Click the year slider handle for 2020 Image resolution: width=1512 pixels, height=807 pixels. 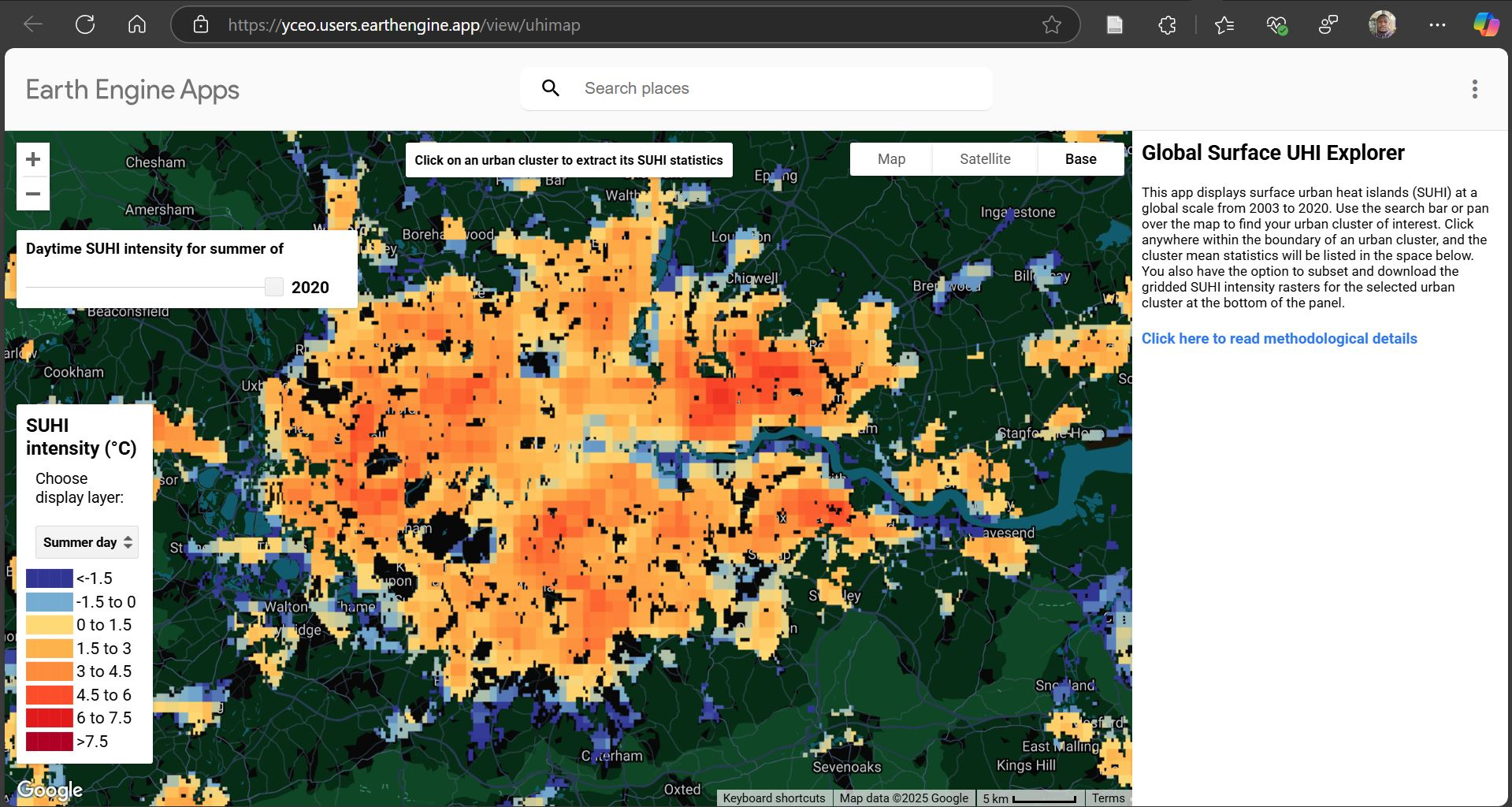point(274,287)
